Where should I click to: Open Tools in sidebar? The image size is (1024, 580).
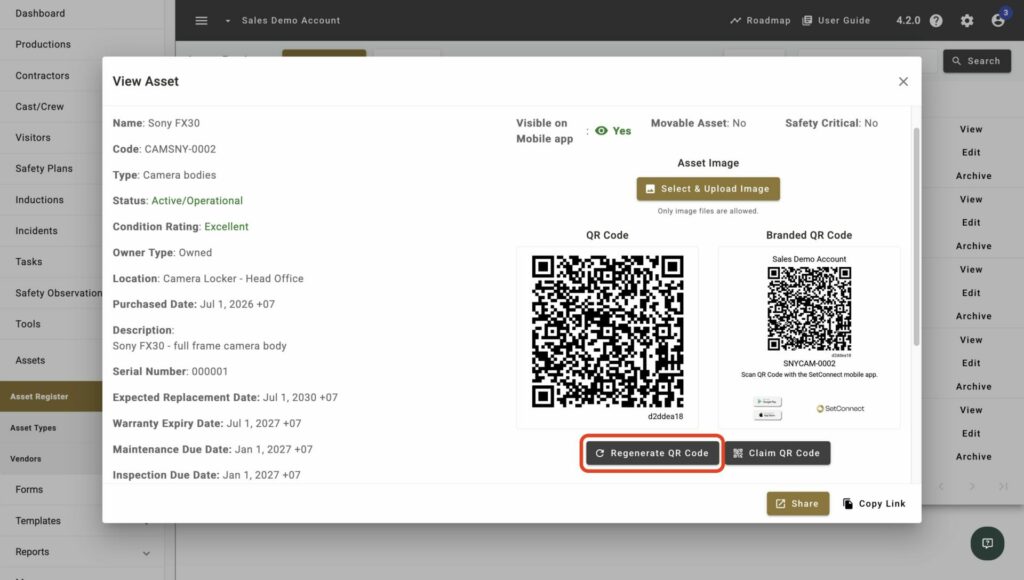click(x=27, y=324)
